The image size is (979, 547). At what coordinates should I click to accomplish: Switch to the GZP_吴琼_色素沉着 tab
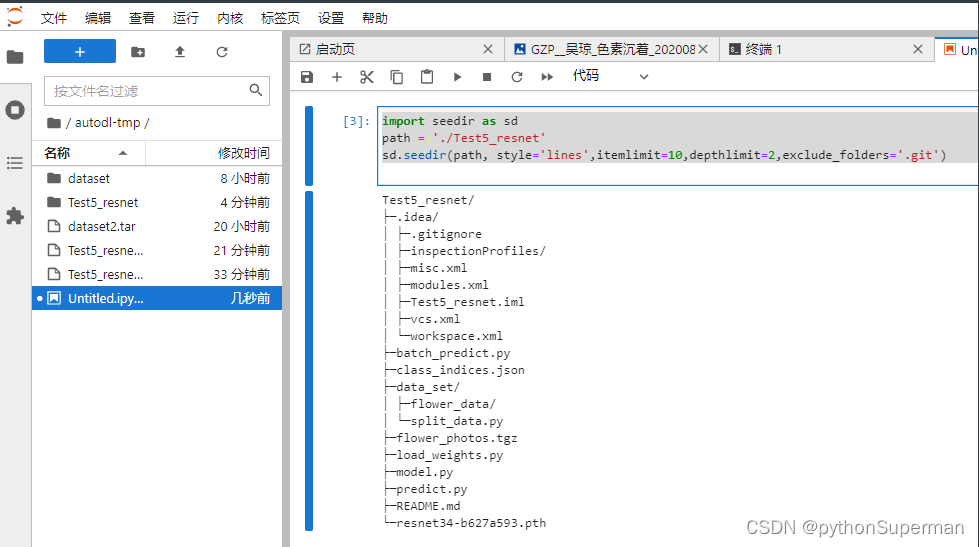click(x=612, y=49)
